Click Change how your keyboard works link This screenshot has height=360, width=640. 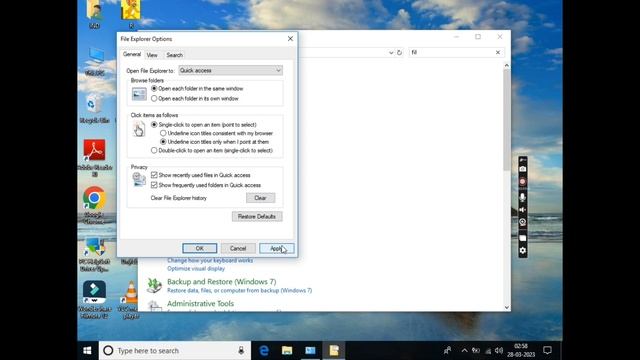point(210,260)
